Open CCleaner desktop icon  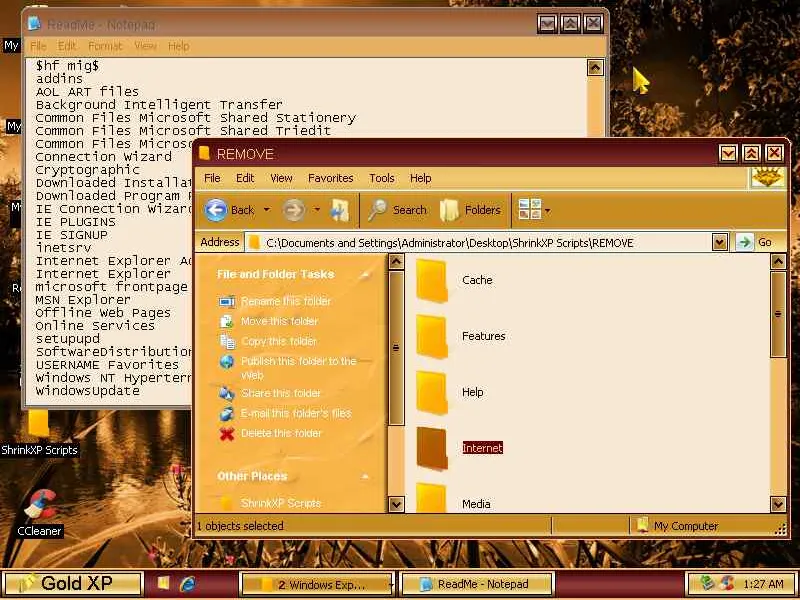click(x=40, y=505)
